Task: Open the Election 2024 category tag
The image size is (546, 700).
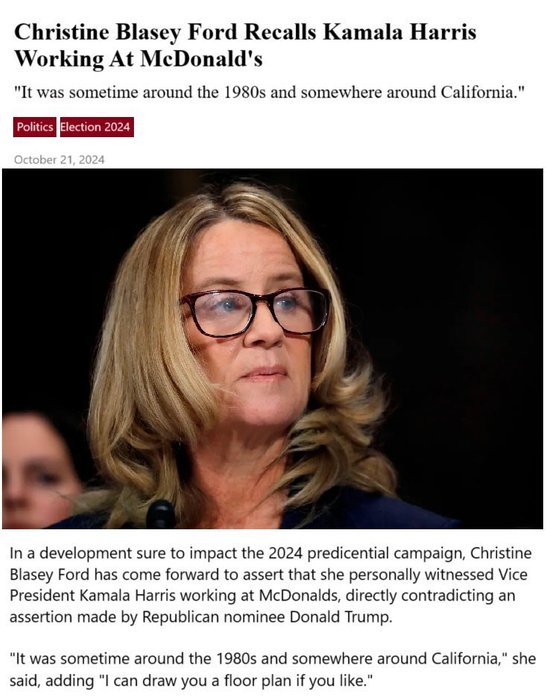Action: click(96, 127)
